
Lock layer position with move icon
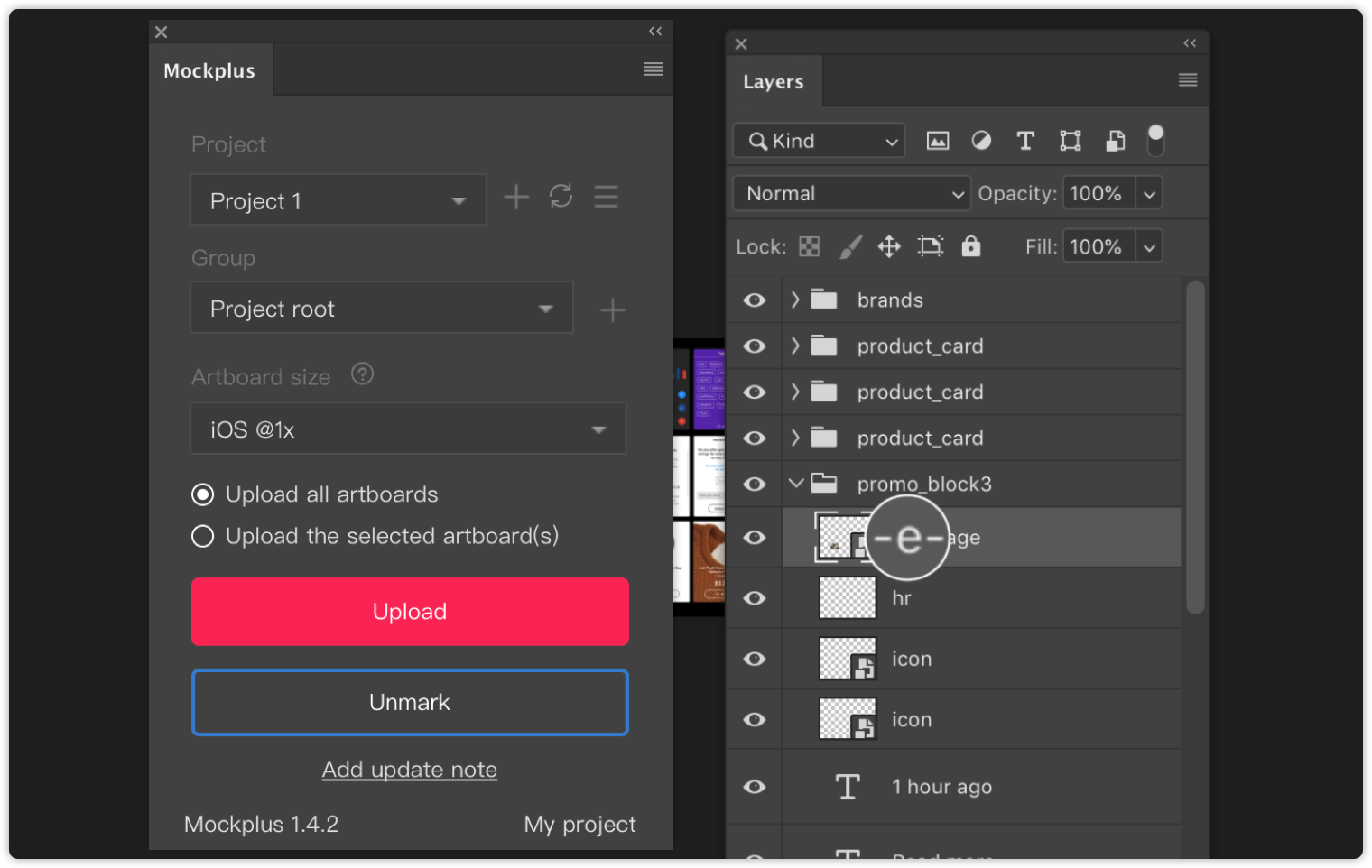point(889,246)
